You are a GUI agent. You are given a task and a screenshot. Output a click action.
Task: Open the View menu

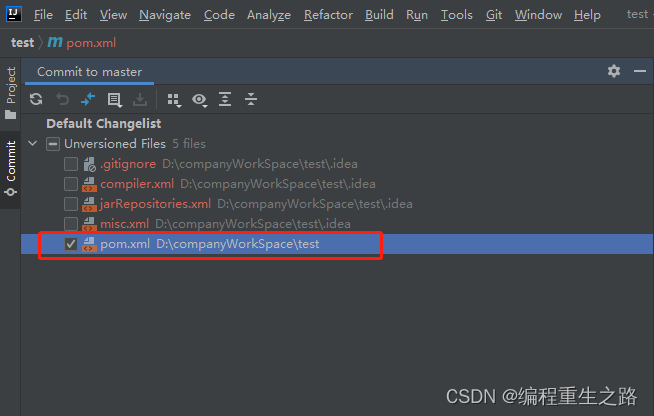pos(113,15)
